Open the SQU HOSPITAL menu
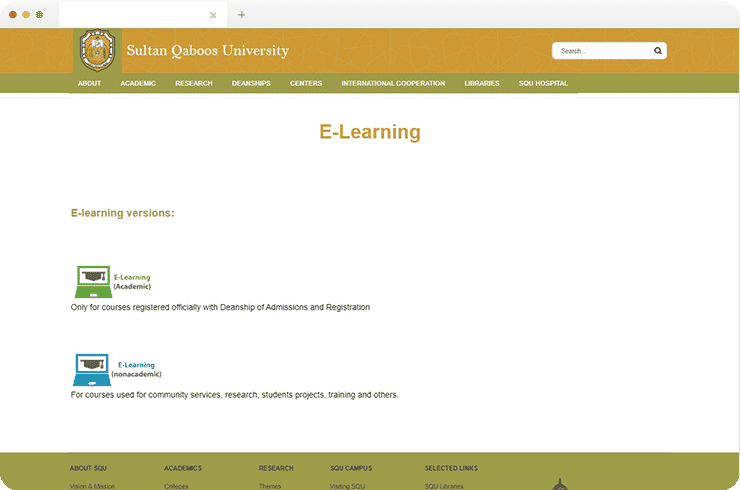 tap(543, 83)
